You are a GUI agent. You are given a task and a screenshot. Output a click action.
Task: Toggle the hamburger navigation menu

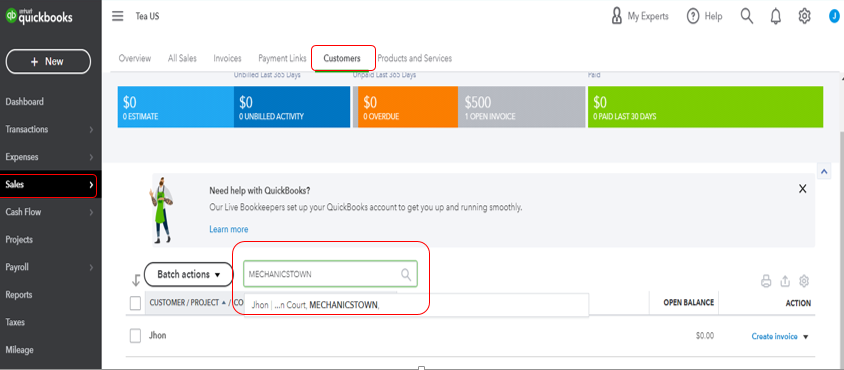click(x=117, y=16)
